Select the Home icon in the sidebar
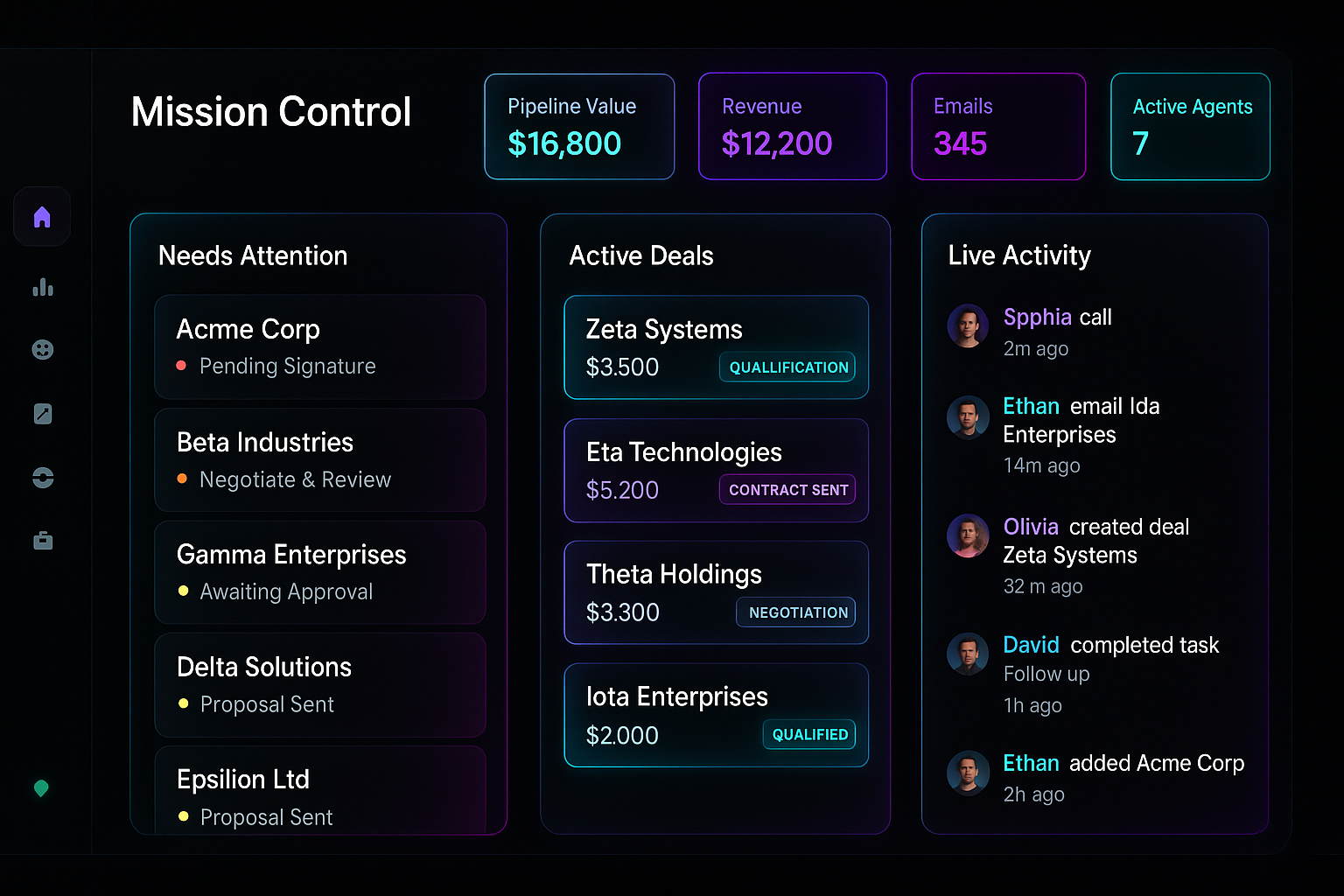The image size is (1344, 896). pos(41,216)
